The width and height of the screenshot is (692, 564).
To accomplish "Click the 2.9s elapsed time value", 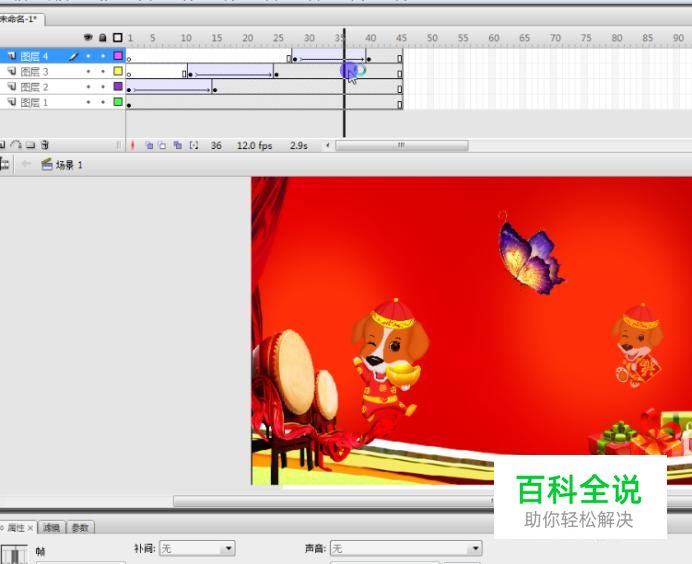I will coord(299,146).
